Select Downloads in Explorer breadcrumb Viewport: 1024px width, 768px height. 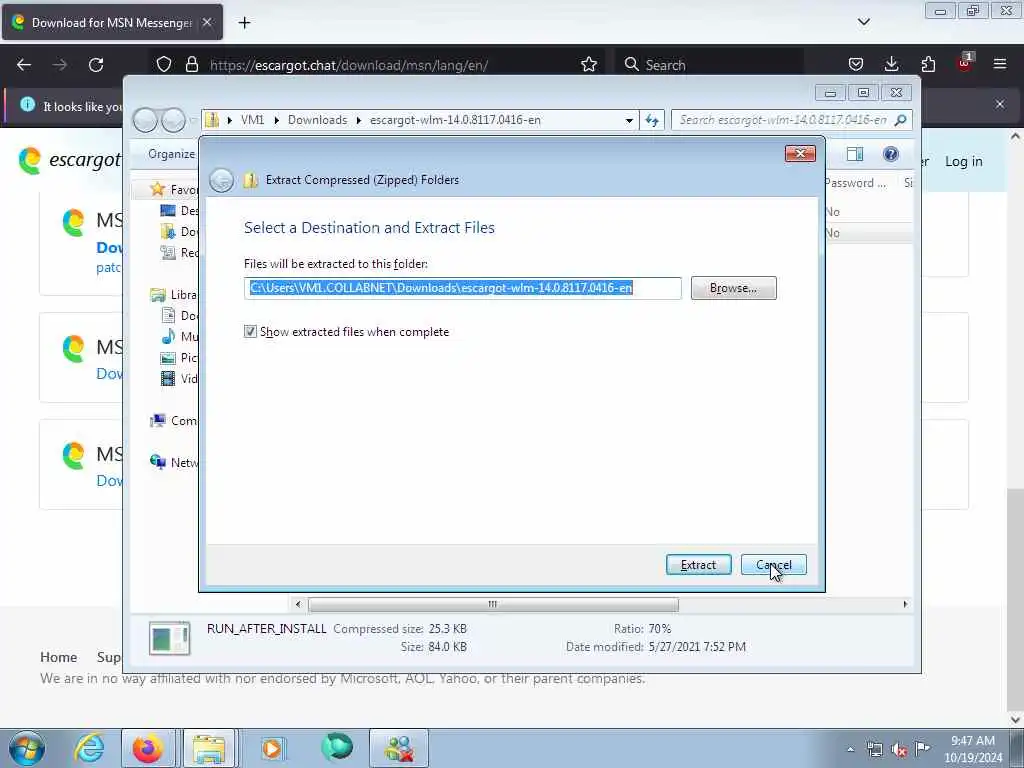[x=317, y=120]
